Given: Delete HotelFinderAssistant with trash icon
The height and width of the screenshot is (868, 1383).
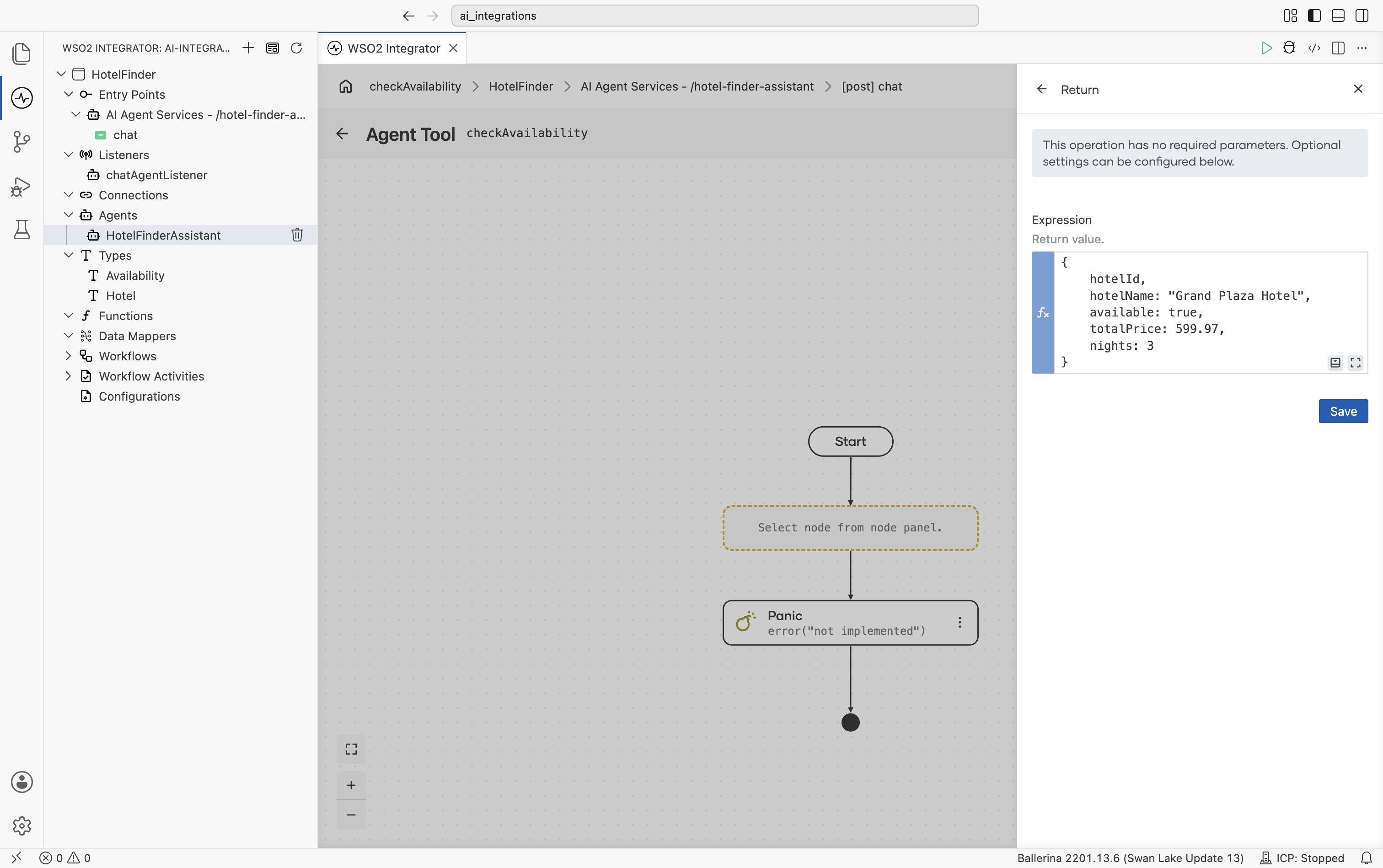Looking at the screenshot, I should (297, 235).
